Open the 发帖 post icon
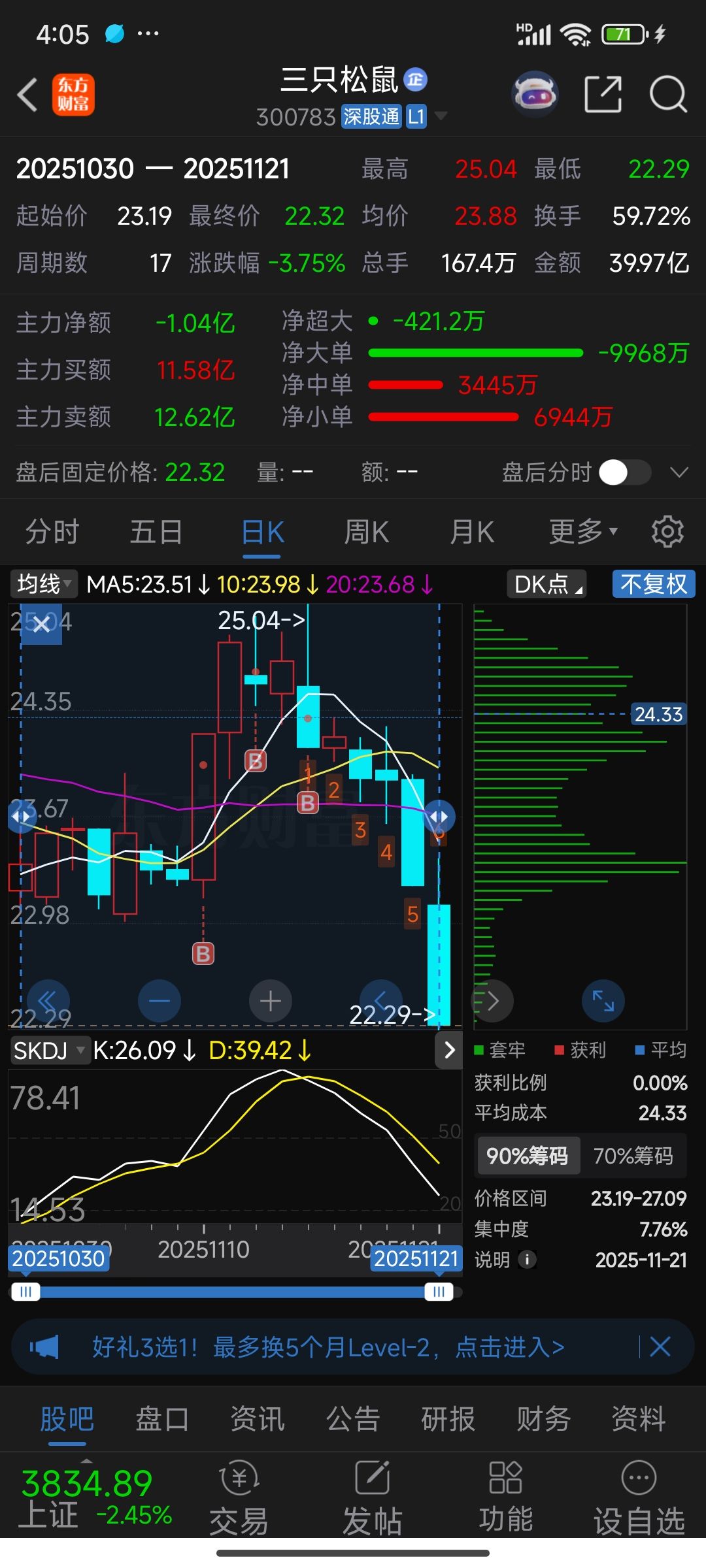This screenshot has width=706, height=1568. click(x=373, y=1499)
